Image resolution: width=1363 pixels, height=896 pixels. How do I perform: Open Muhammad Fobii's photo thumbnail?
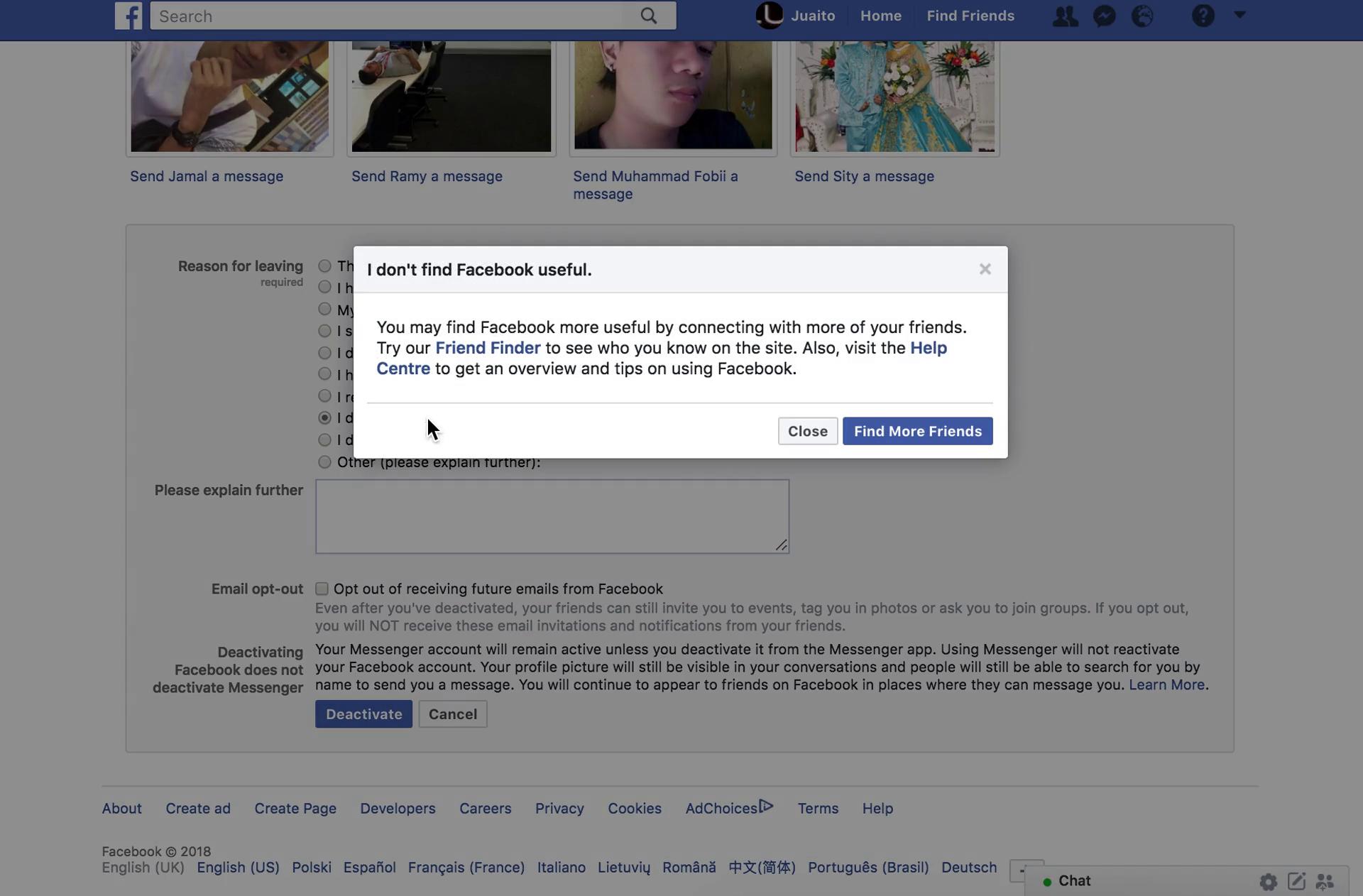673,95
